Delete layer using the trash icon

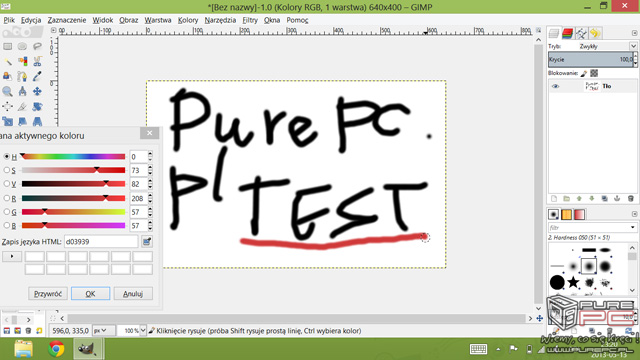631,199
